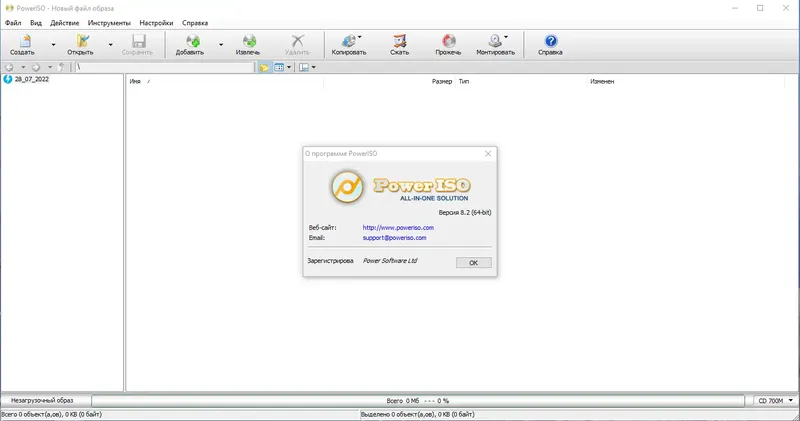This screenshot has width=800, height=421.
Task: Click the support@poweriso.com email link
Action: coord(394,238)
